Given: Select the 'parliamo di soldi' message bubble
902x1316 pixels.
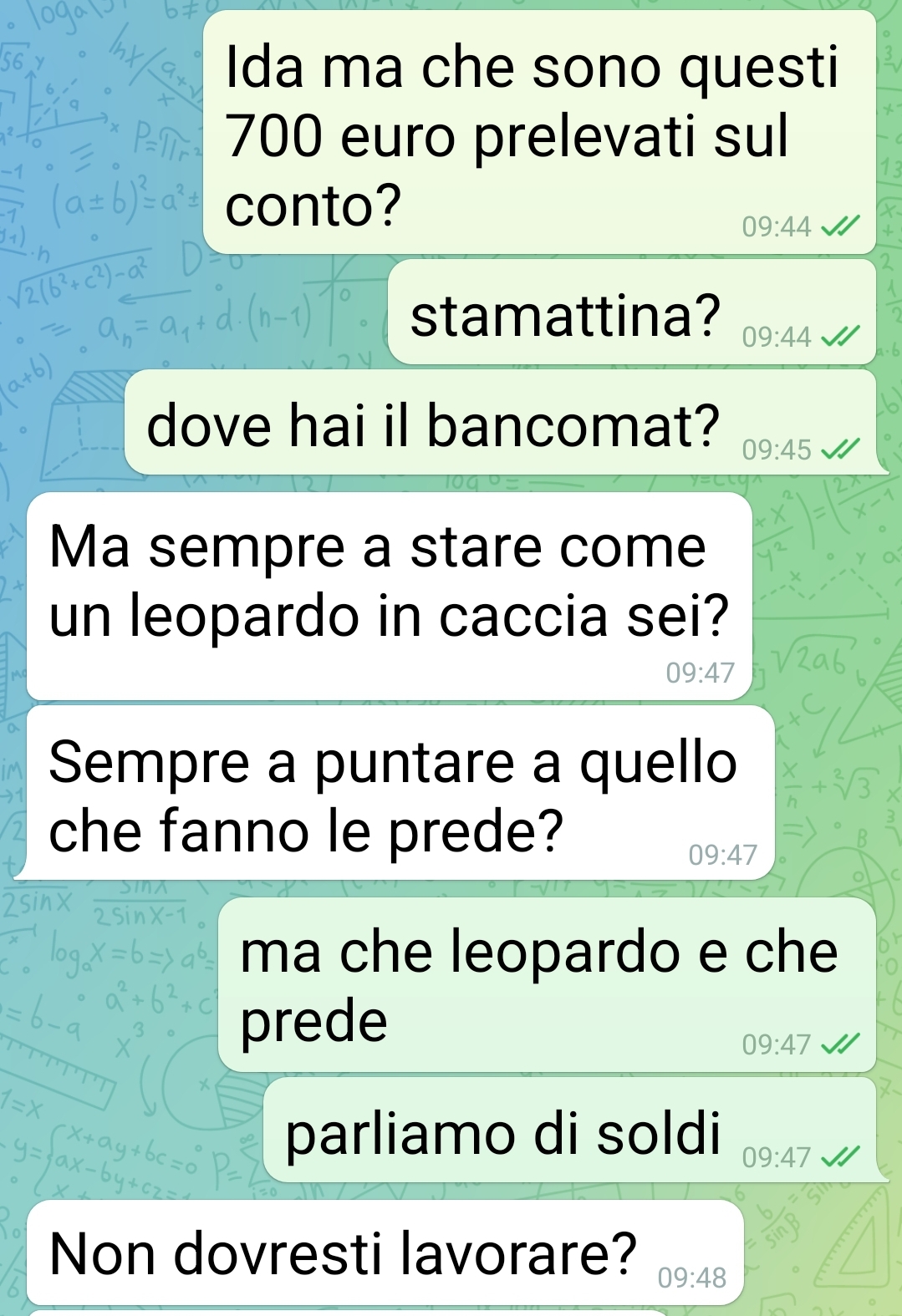Looking at the screenshot, I should tap(571, 1130).
